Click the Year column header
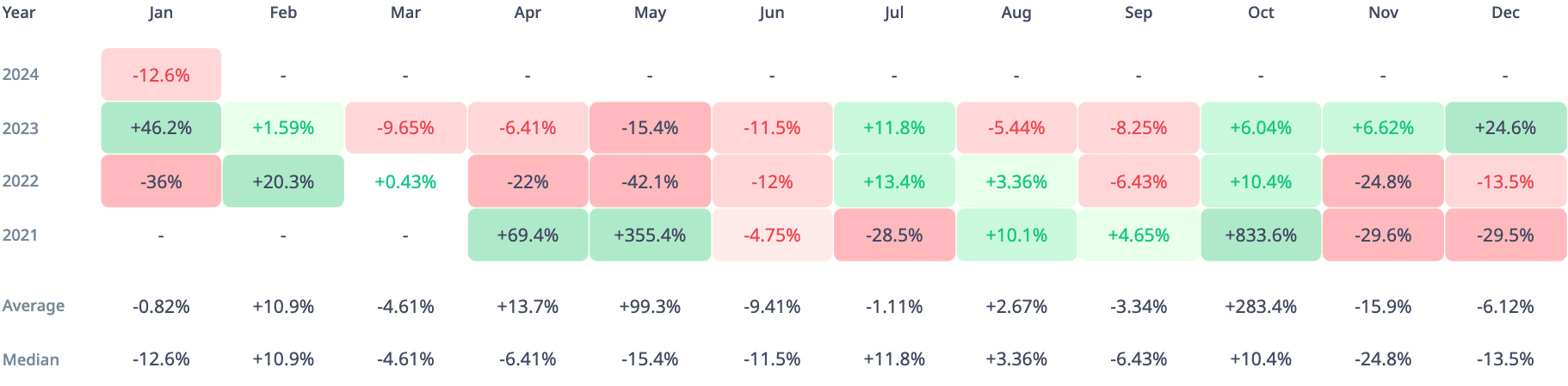This screenshot has height=386, width=1568. (x=19, y=12)
